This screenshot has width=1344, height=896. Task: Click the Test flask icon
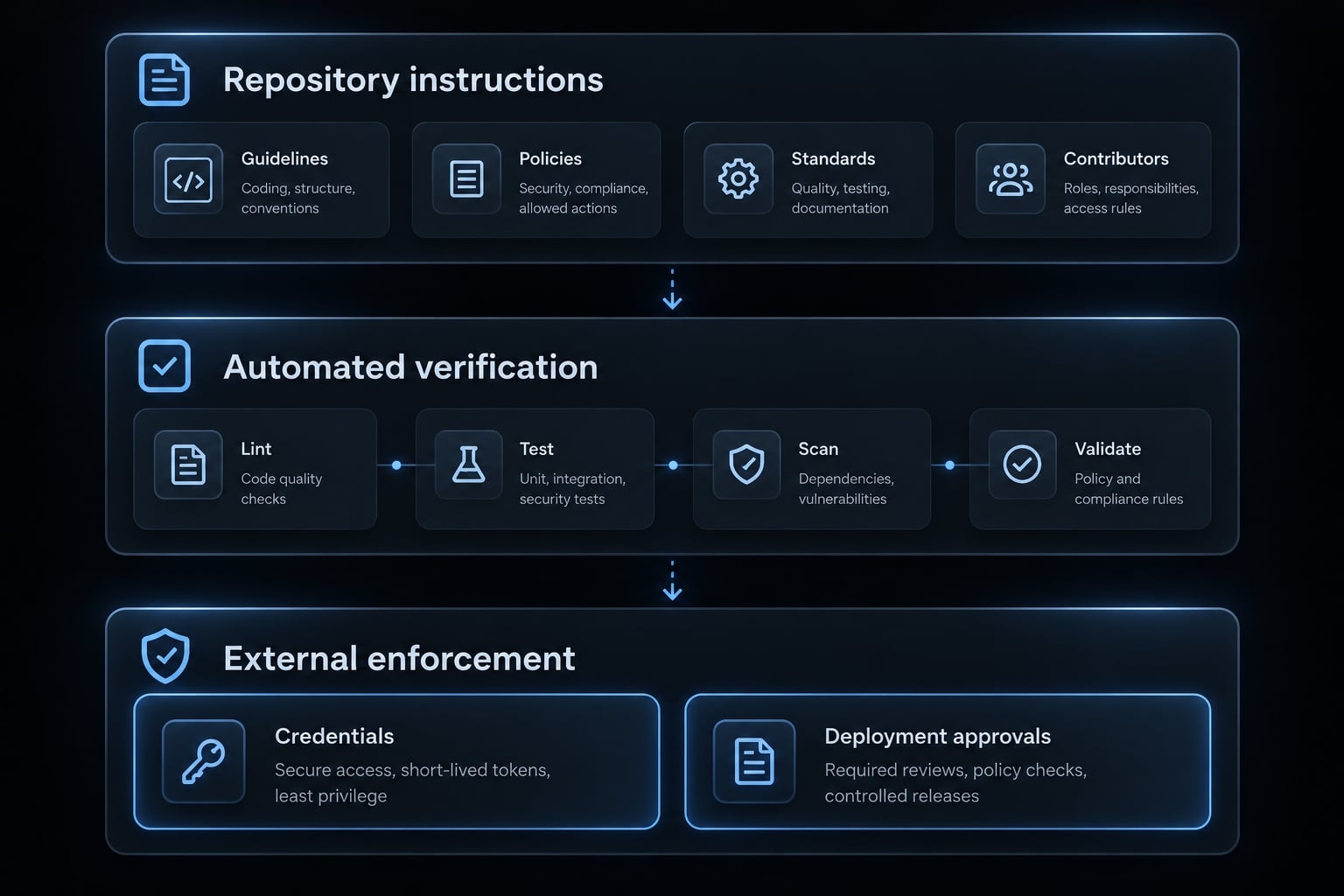tap(468, 465)
